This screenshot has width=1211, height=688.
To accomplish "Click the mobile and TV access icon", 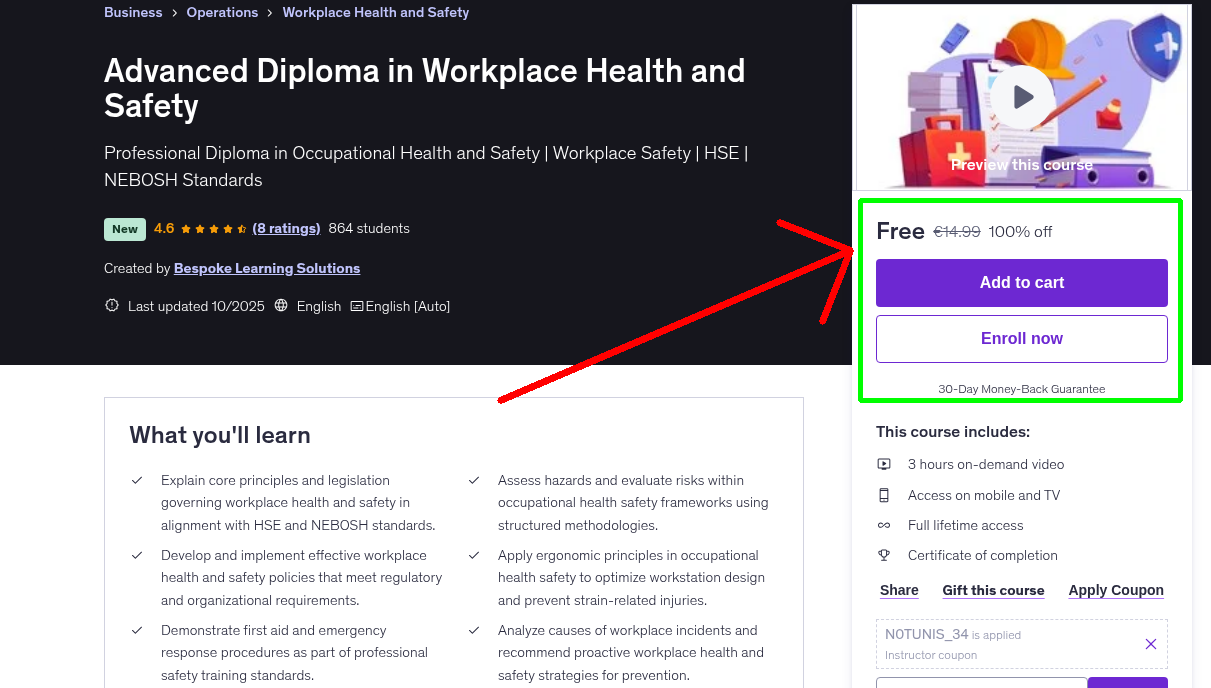I will click(x=884, y=494).
